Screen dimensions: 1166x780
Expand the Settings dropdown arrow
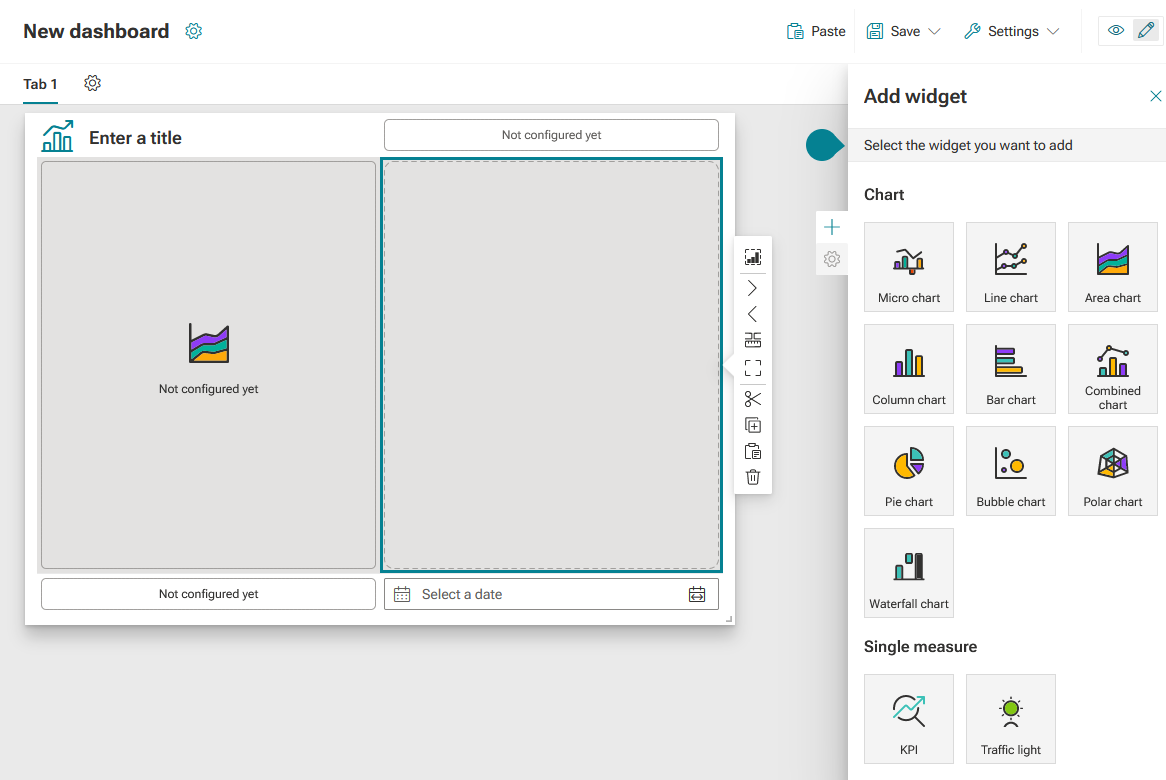[1053, 31]
